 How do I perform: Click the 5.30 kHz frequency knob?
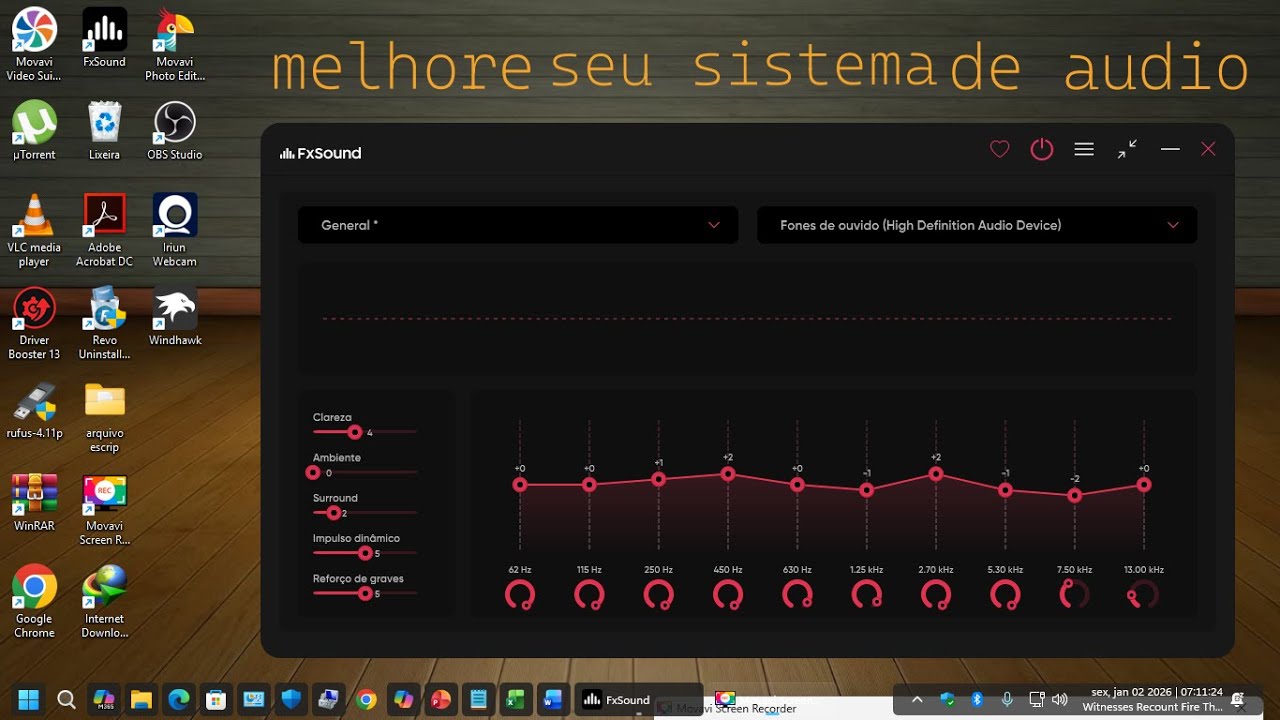(x=1005, y=595)
